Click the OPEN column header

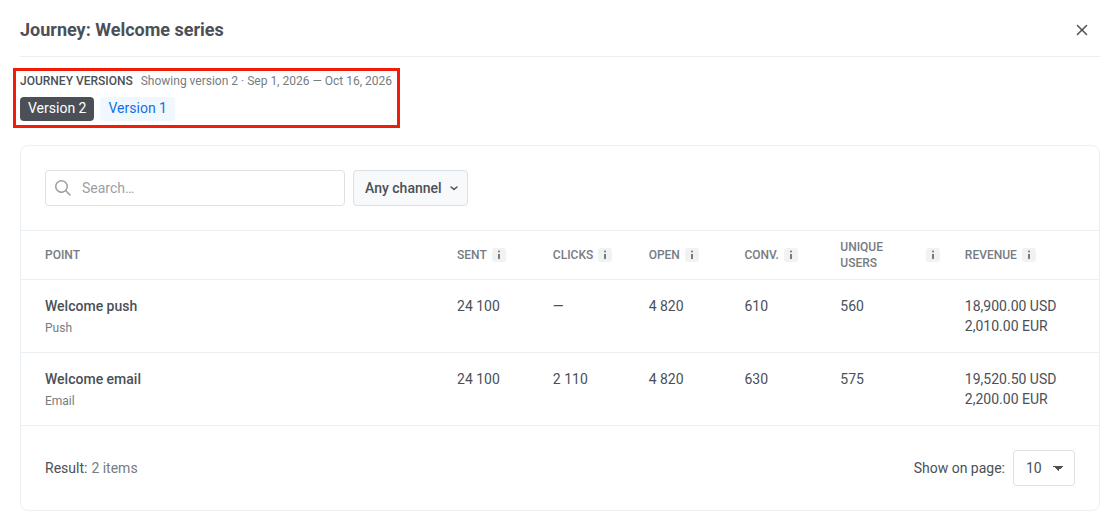click(664, 255)
